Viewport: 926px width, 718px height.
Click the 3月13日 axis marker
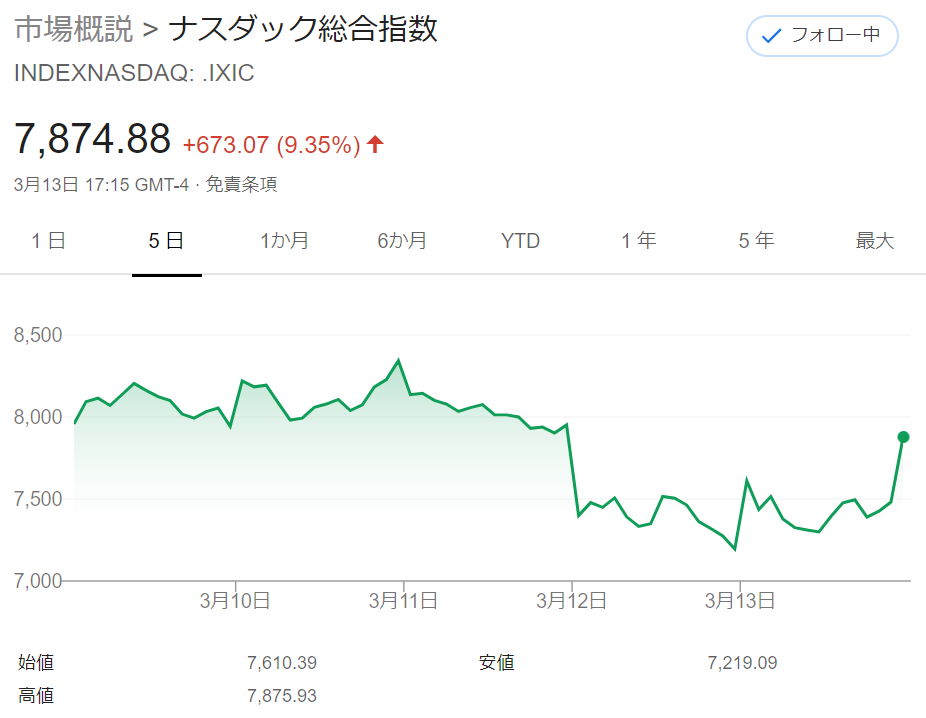pyautogui.click(x=739, y=600)
